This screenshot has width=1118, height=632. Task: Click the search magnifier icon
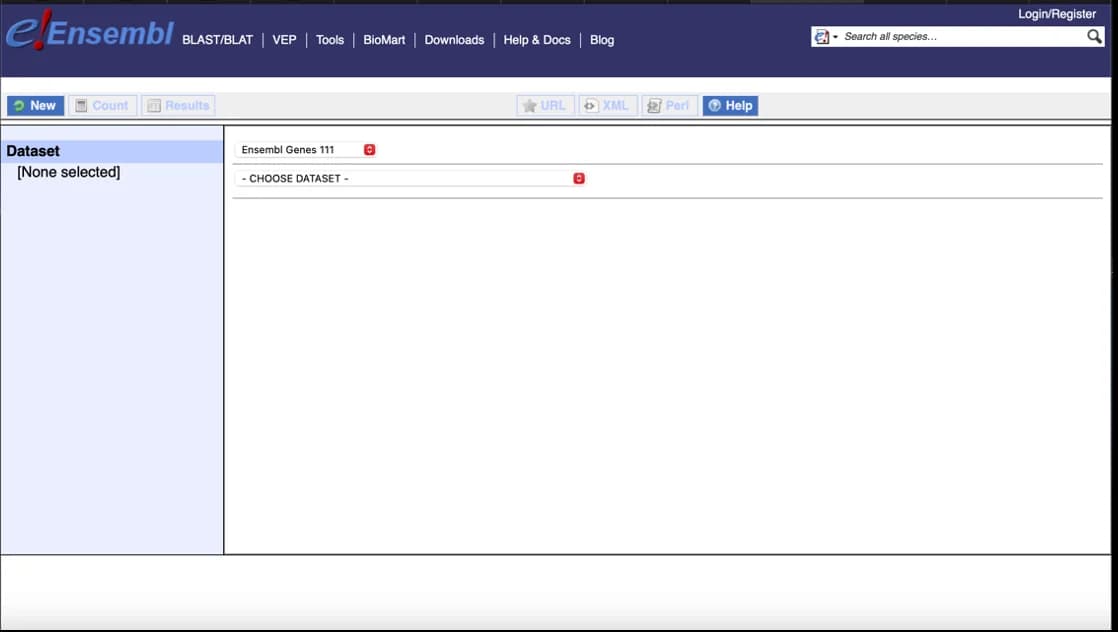pos(1094,36)
